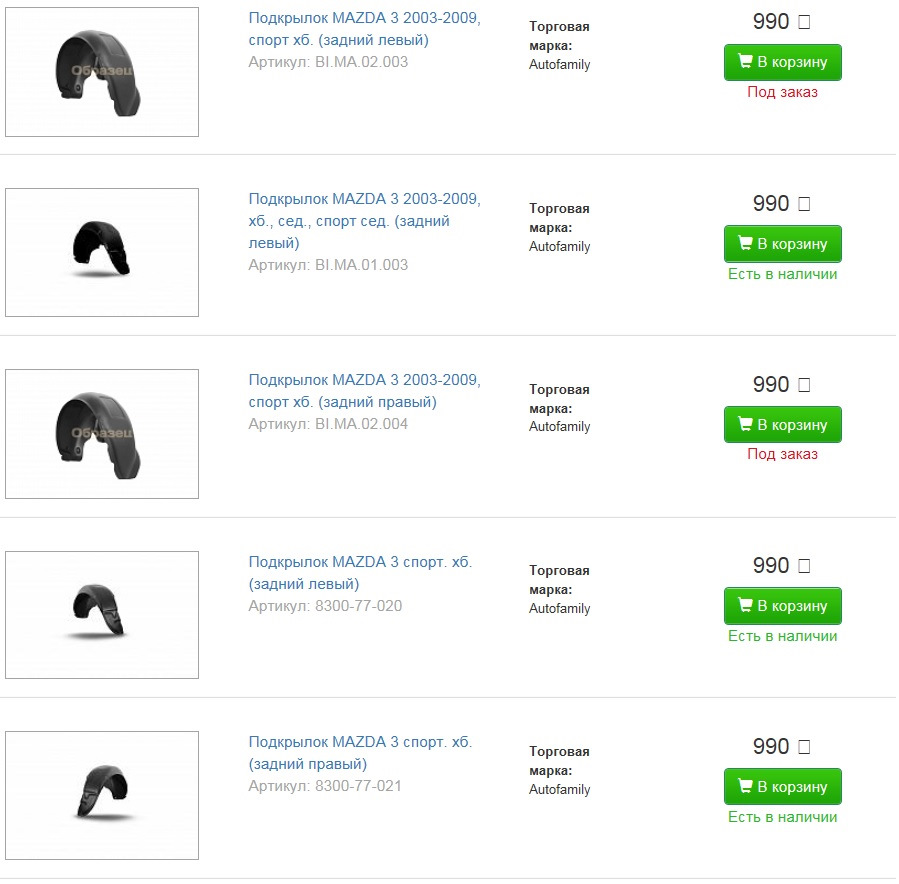Screen dimensions: 899x884
Task: Open thumbnail of fender liner BI.MA.02.004
Action: (102, 433)
